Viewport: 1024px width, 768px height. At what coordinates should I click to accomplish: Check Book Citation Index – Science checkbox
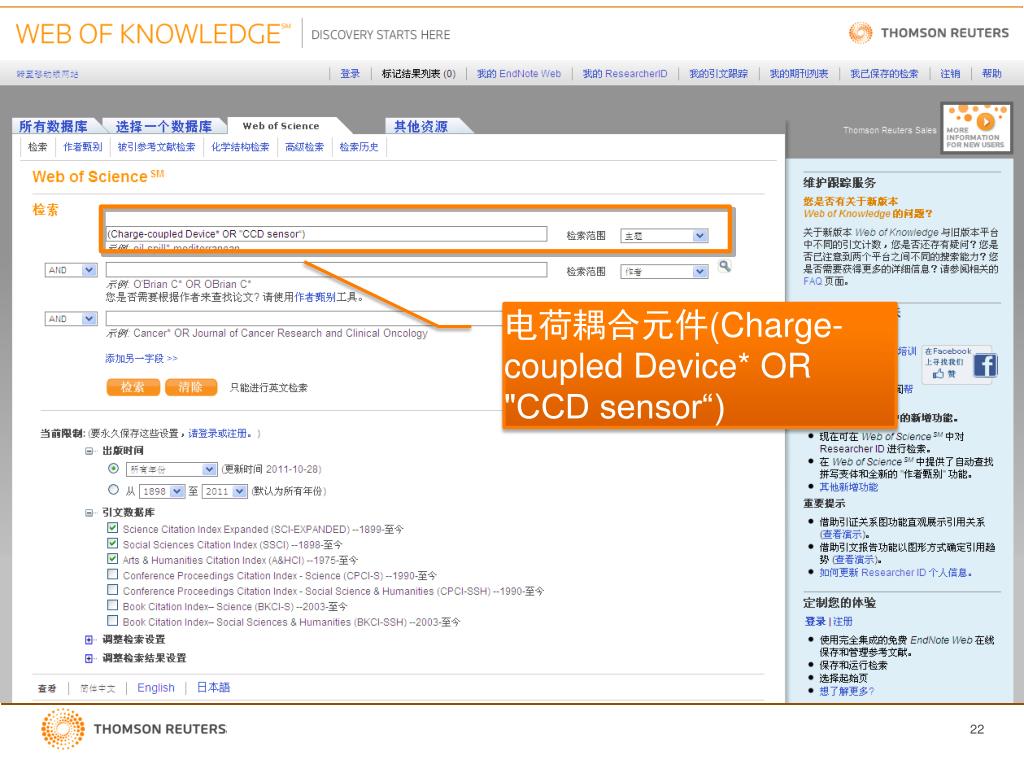[113, 605]
